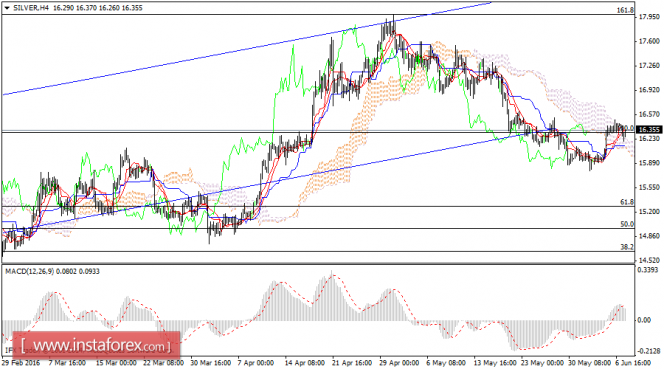The image size is (664, 369).
Task: Click the 30 Mar 16:00 date label
Action: coord(210,363)
